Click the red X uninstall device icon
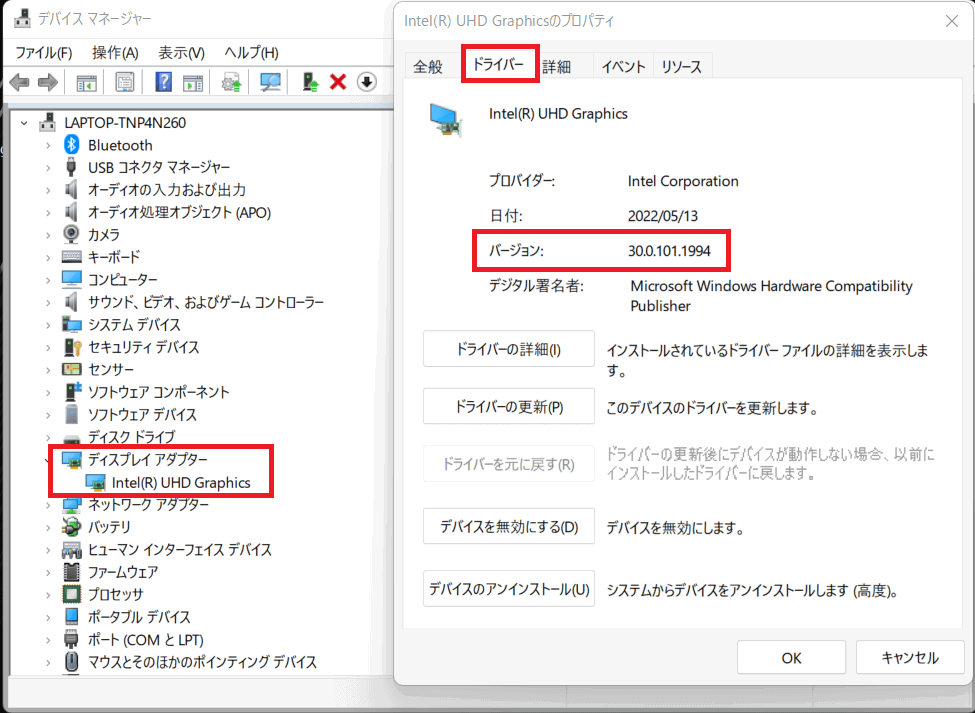This screenshot has height=713, width=975. [x=338, y=82]
